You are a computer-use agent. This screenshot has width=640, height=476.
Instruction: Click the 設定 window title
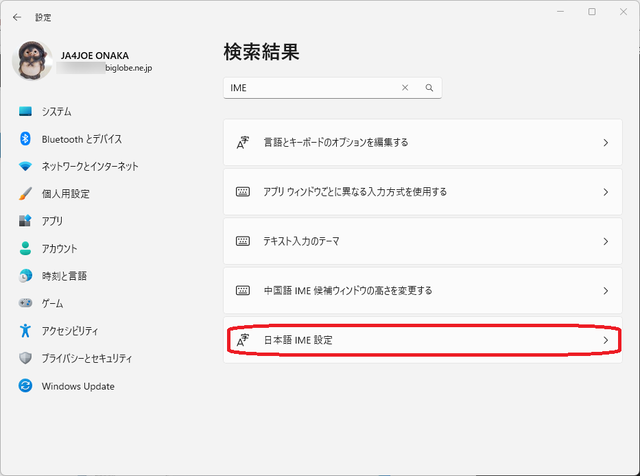click(x=43, y=18)
